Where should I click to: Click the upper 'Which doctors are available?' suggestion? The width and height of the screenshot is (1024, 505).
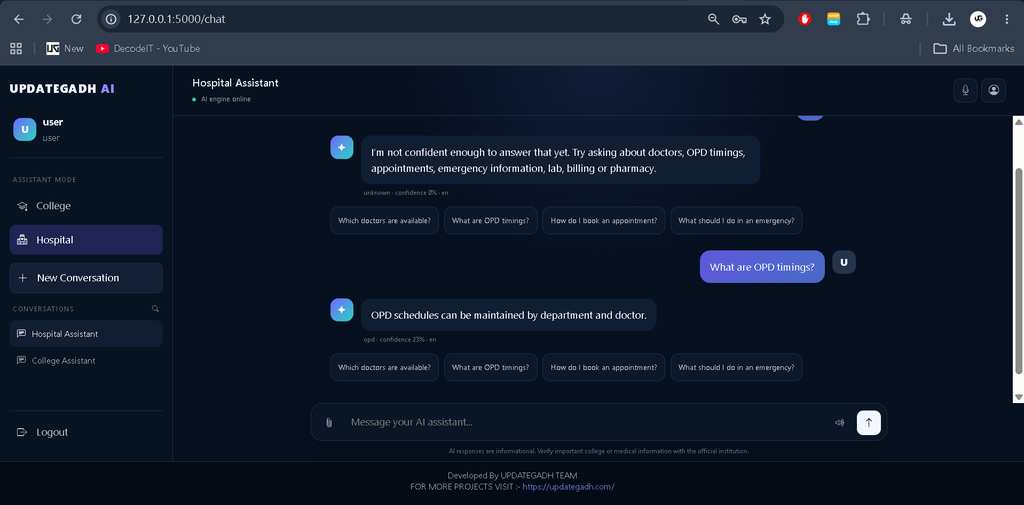(384, 220)
